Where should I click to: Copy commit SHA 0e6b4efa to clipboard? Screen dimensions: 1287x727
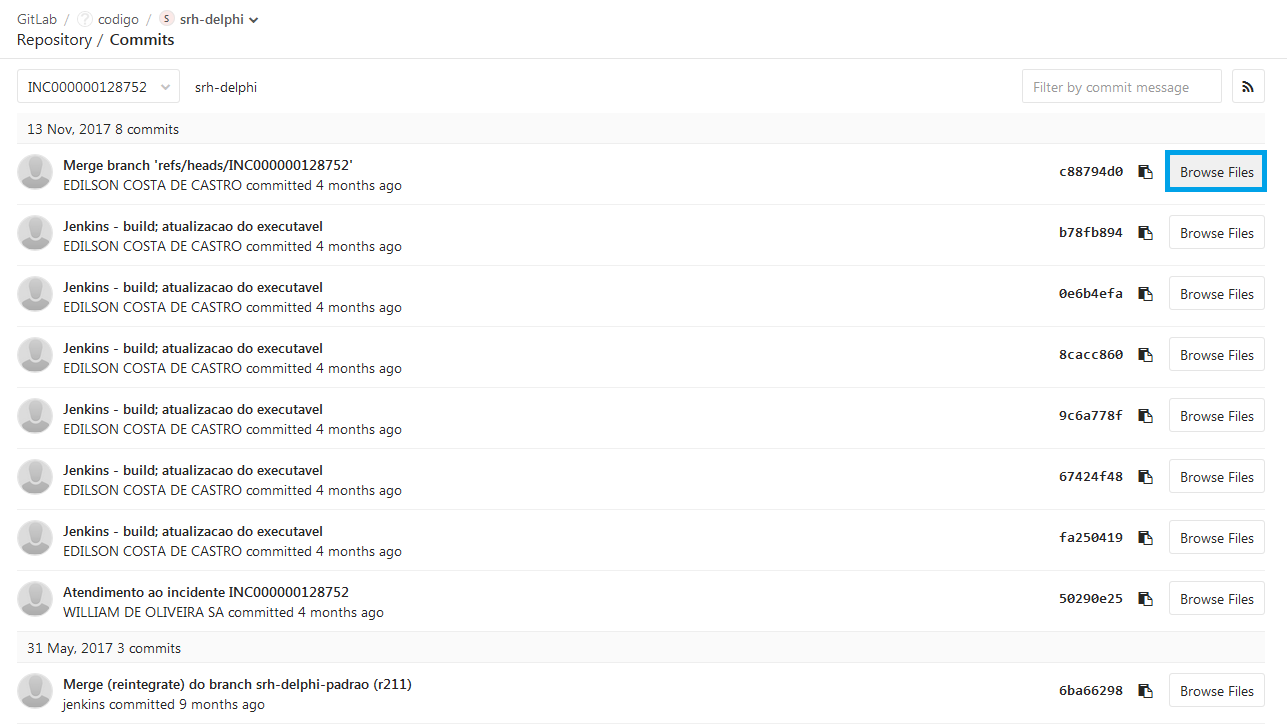(x=1146, y=294)
